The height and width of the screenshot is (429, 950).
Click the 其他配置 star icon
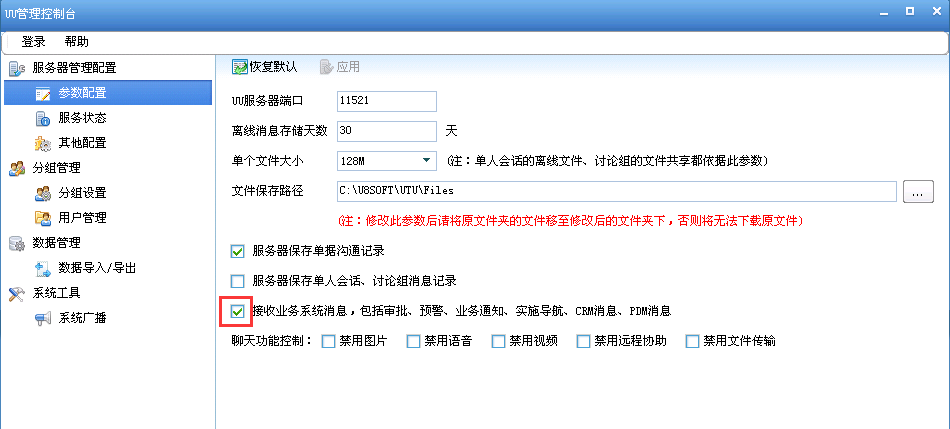pos(42,143)
